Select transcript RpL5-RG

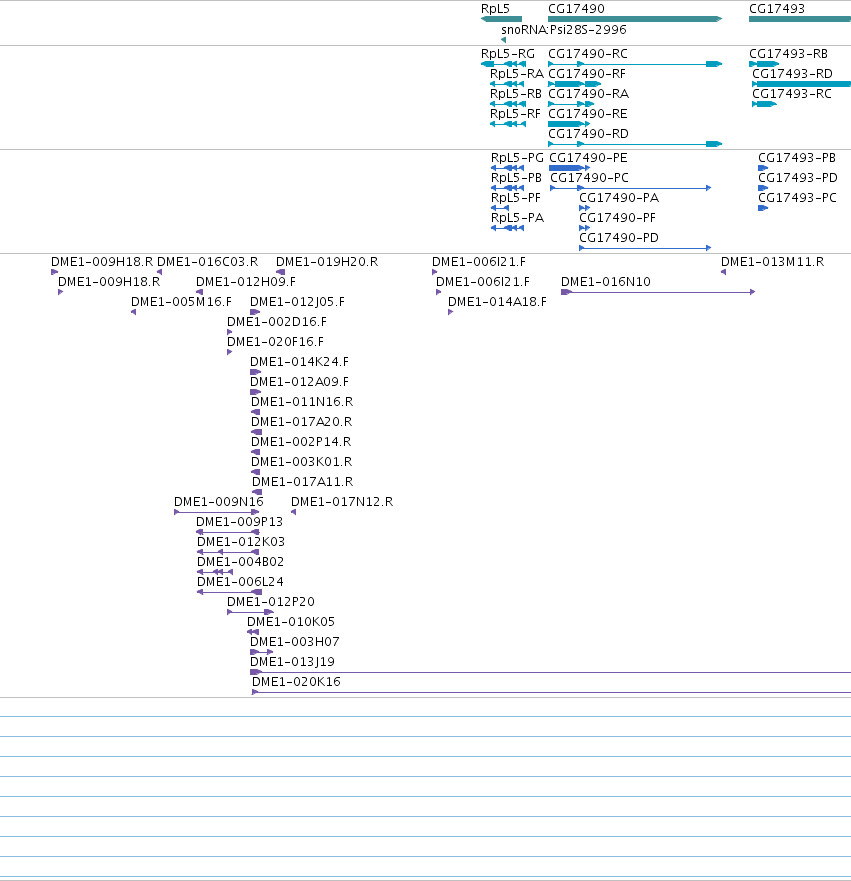[x=503, y=64]
